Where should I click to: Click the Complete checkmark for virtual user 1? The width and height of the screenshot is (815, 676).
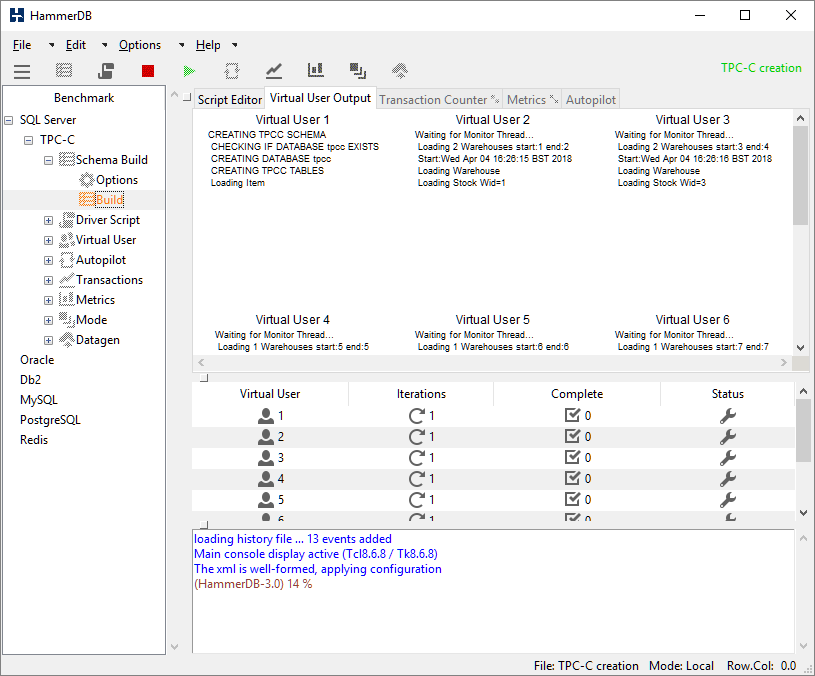coord(572,415)
